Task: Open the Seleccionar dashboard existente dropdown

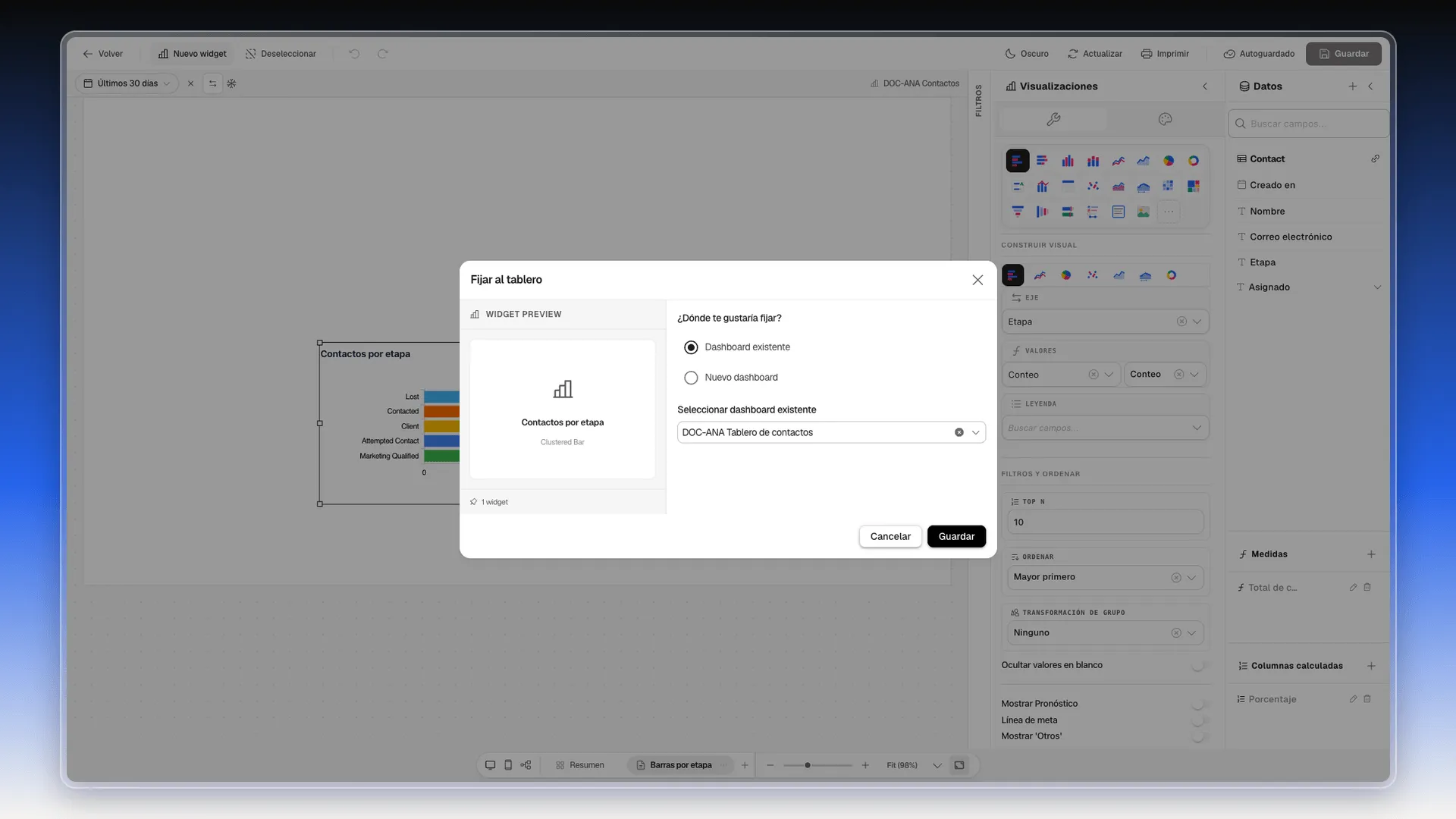Action: [831, 432]
